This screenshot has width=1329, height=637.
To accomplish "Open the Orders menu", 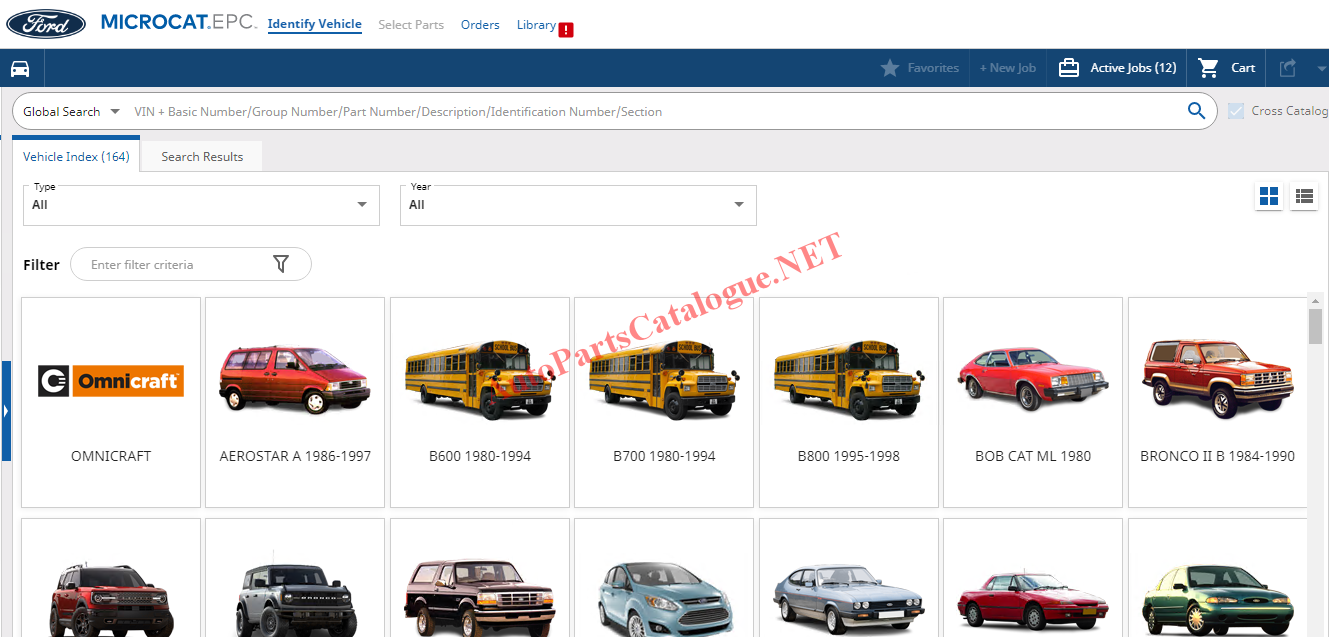I will coord(480,25).
